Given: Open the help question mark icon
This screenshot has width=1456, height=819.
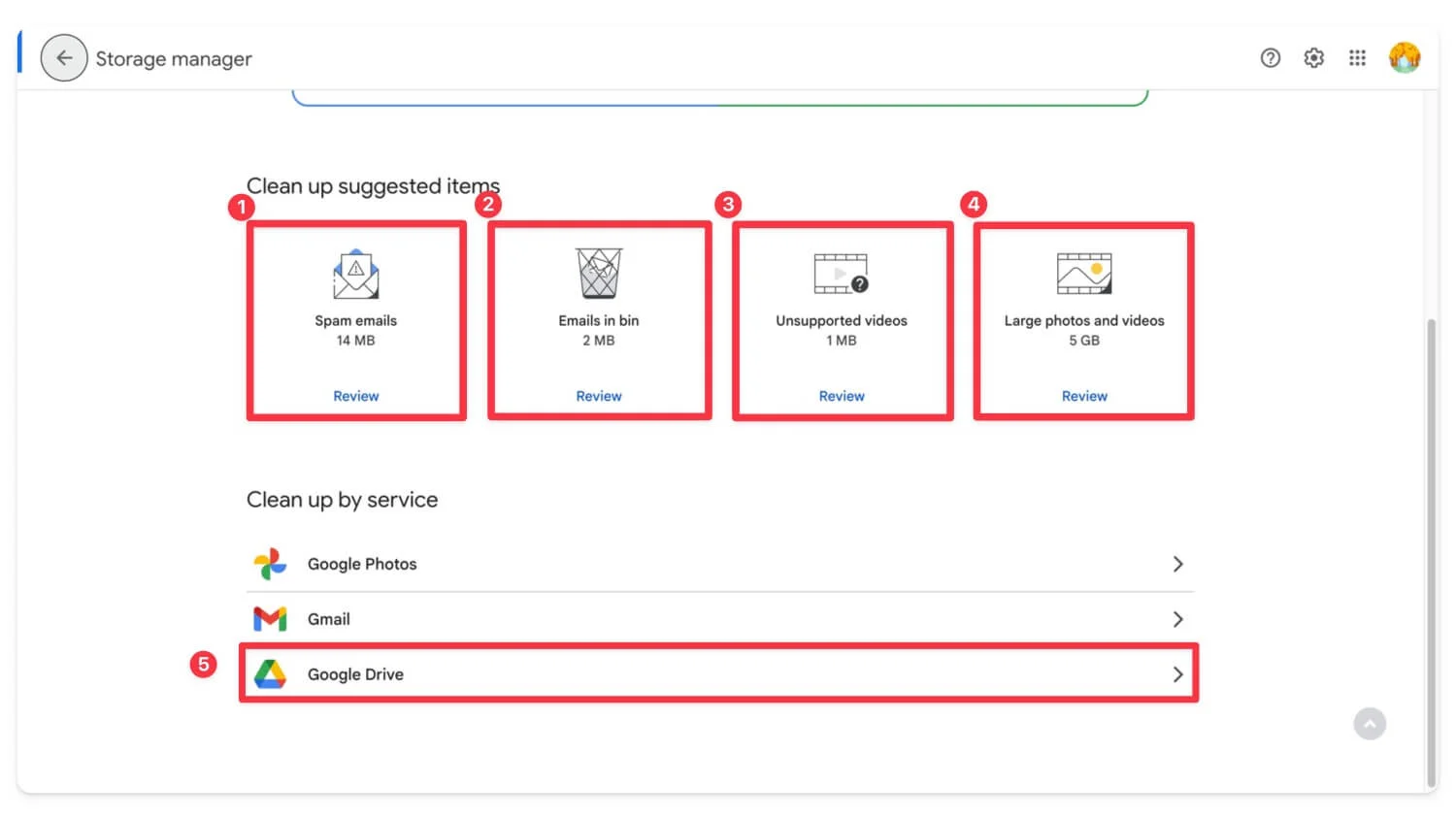Looking at the screenshot, I should pyautogui.click(x=1270, y=58).
